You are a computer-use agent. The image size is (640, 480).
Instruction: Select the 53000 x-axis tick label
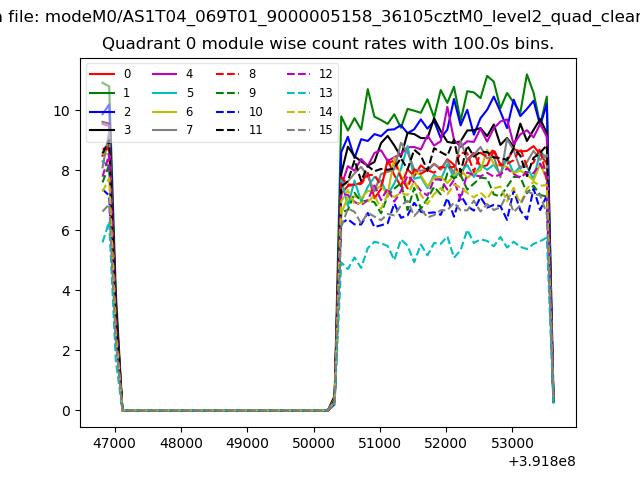pyautogui.click(x=512, y=441)
